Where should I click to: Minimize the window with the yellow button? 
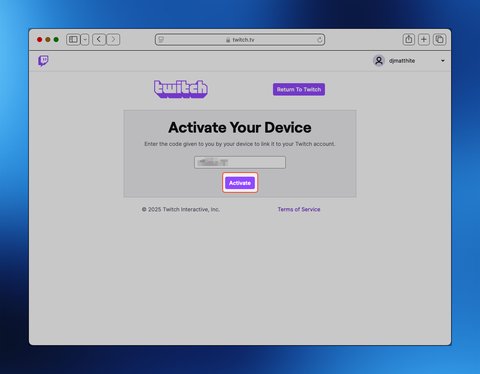(48, 40)
